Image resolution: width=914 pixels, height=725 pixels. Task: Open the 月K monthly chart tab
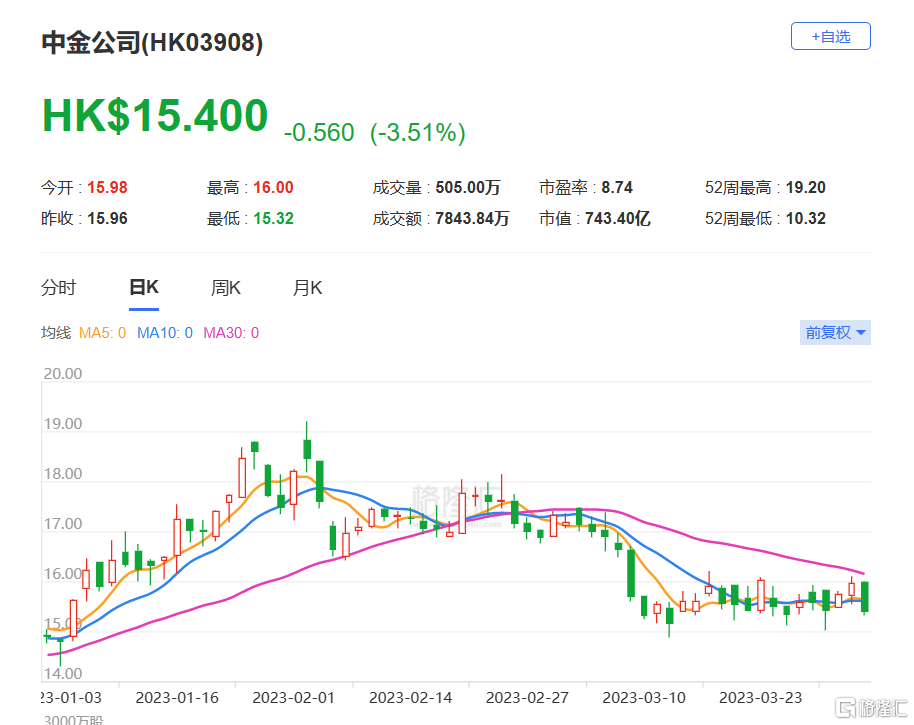point(307,288)
